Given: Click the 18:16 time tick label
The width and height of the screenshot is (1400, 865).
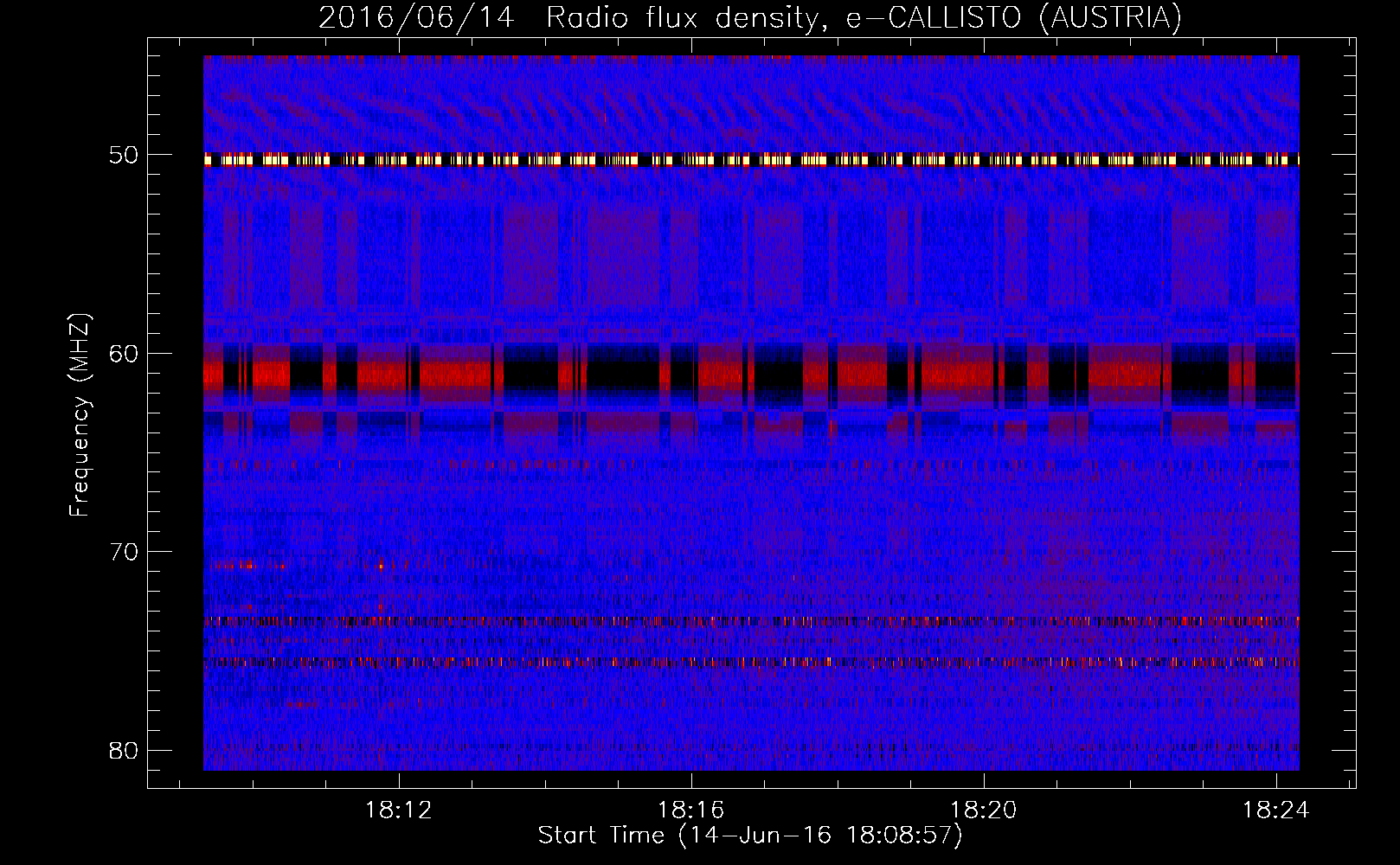Looking at the screenshot, I should [x=690, y=811].
